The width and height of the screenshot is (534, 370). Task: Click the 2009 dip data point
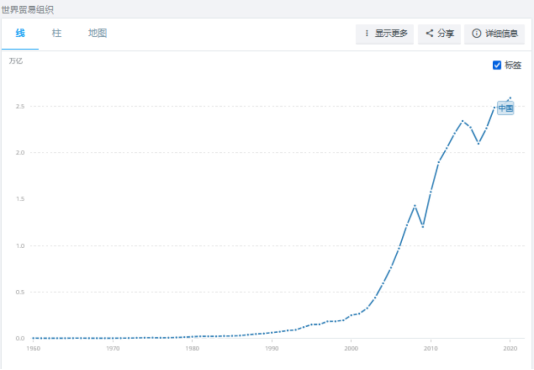[423, 227]
